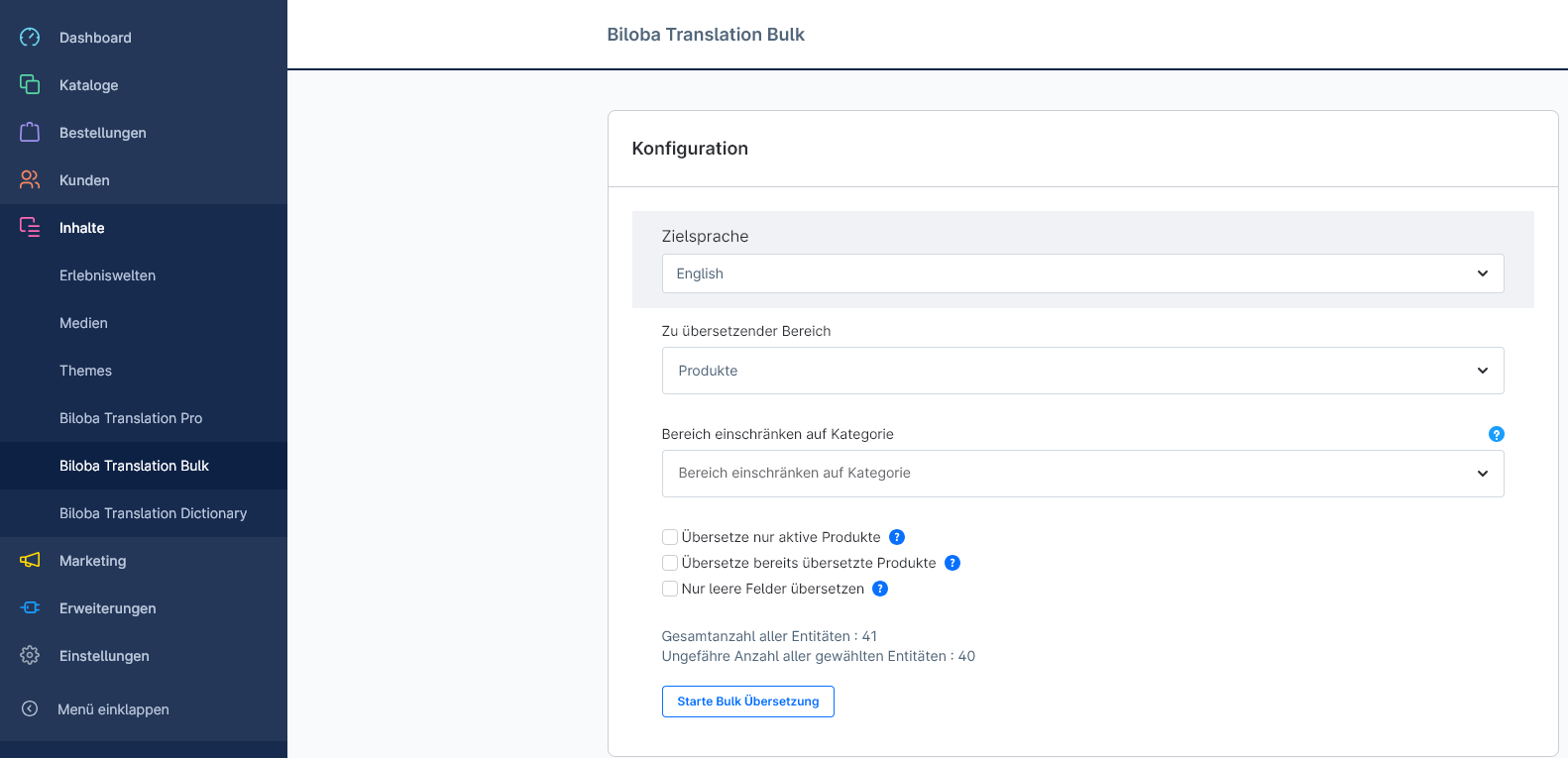
Task: Open the Erweiterungen plug icon
Action: (30, 608)
